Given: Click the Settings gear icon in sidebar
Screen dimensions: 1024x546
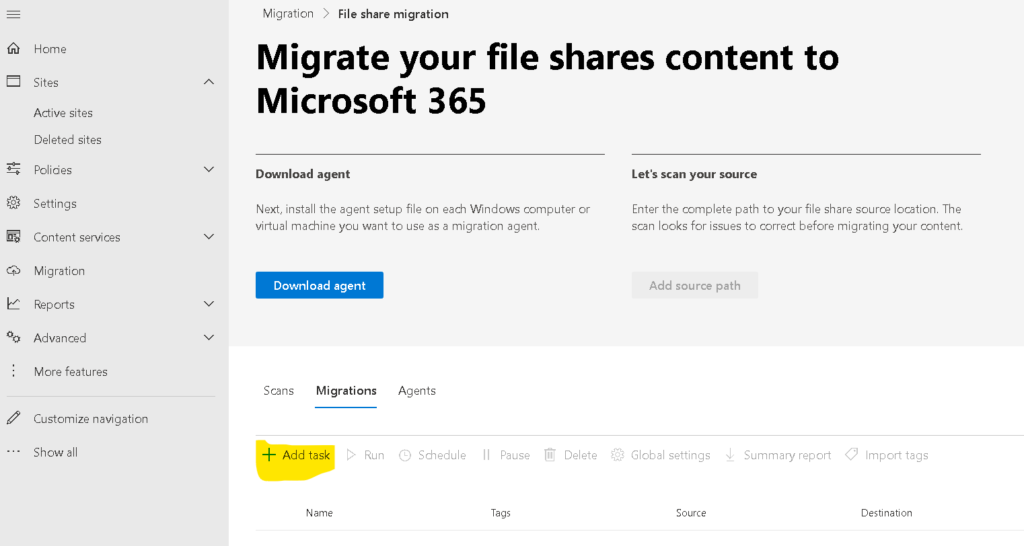Looking at the screenshot, I should click(13, 203).
